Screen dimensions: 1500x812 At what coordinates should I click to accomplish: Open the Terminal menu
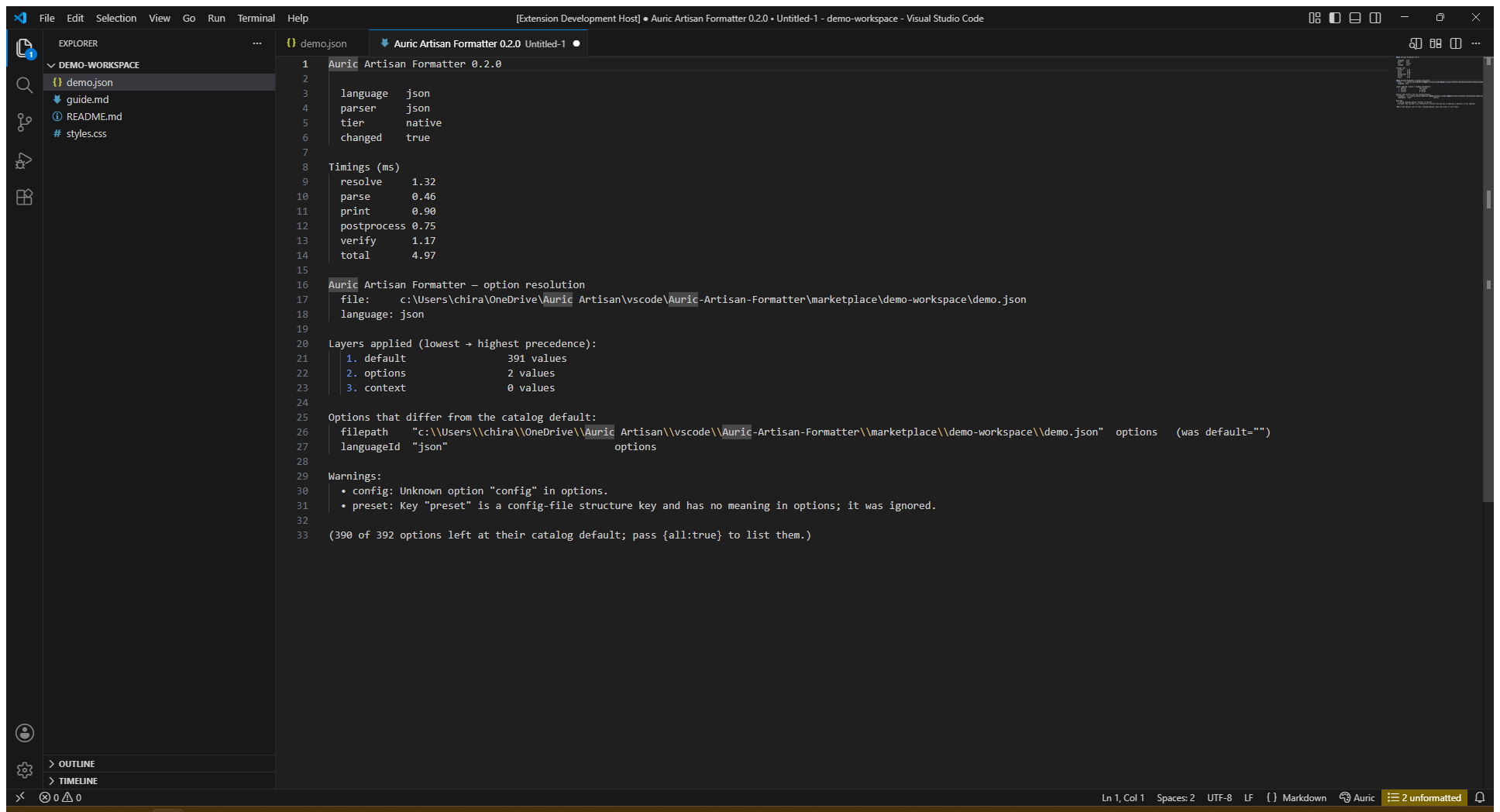click(x=256, y=18)
